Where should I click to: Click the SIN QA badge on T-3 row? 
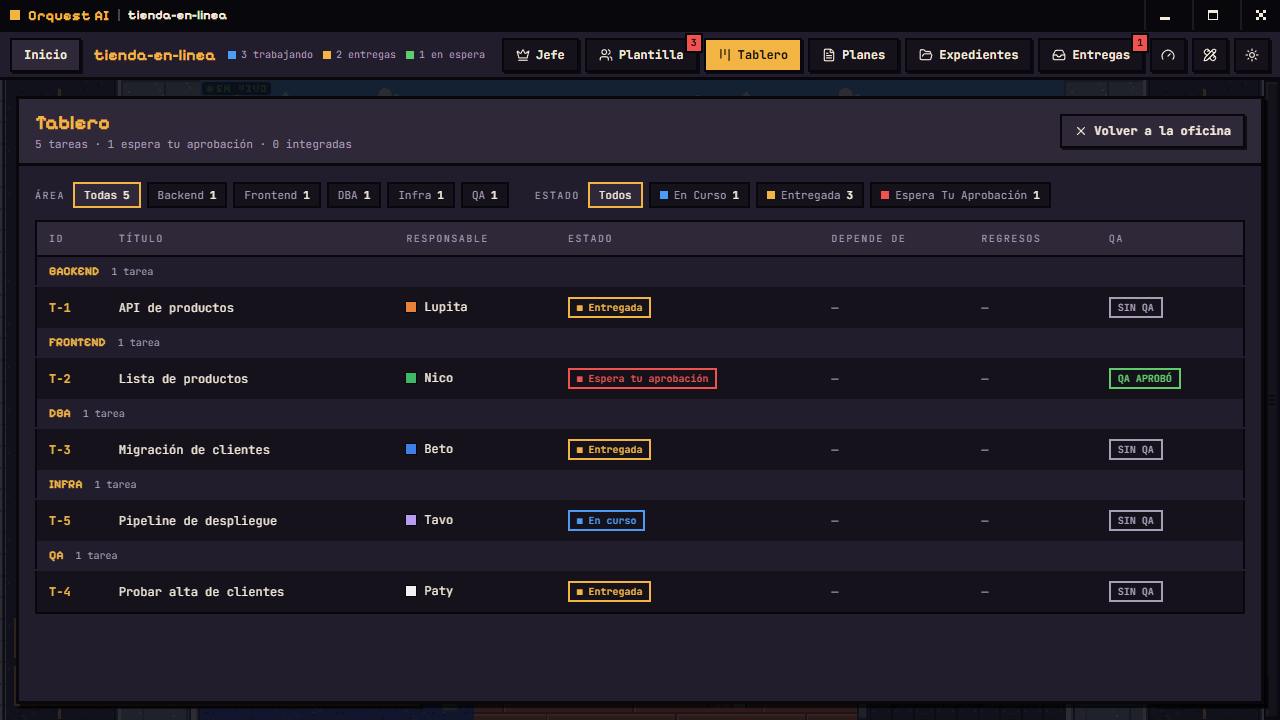point(1136,450)
